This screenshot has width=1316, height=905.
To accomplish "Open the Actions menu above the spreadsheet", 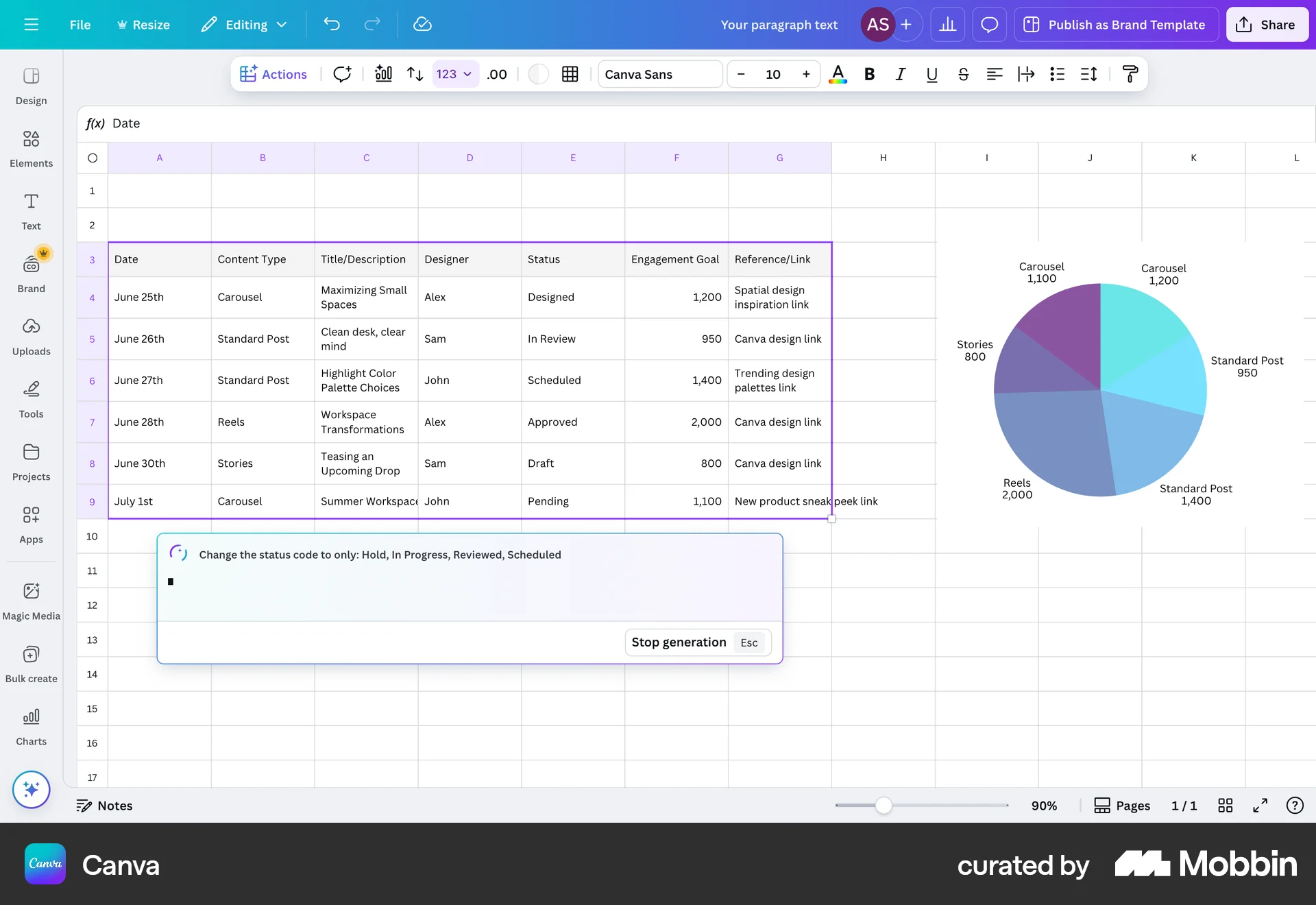I will click(x=273, y=74).
